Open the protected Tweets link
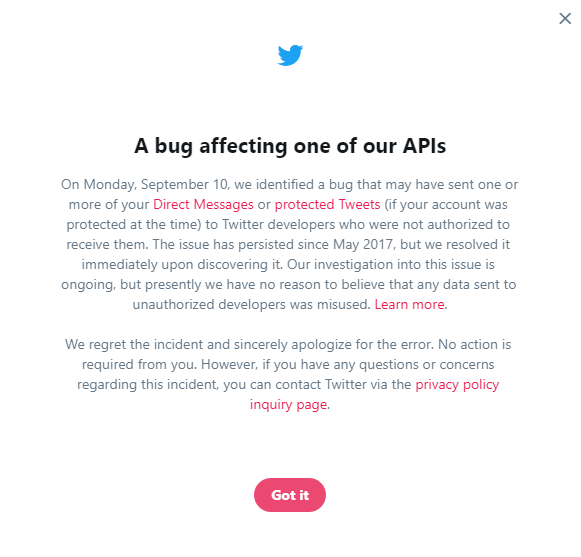The height and width of the screenshot is (557, 581). (328, 205)
